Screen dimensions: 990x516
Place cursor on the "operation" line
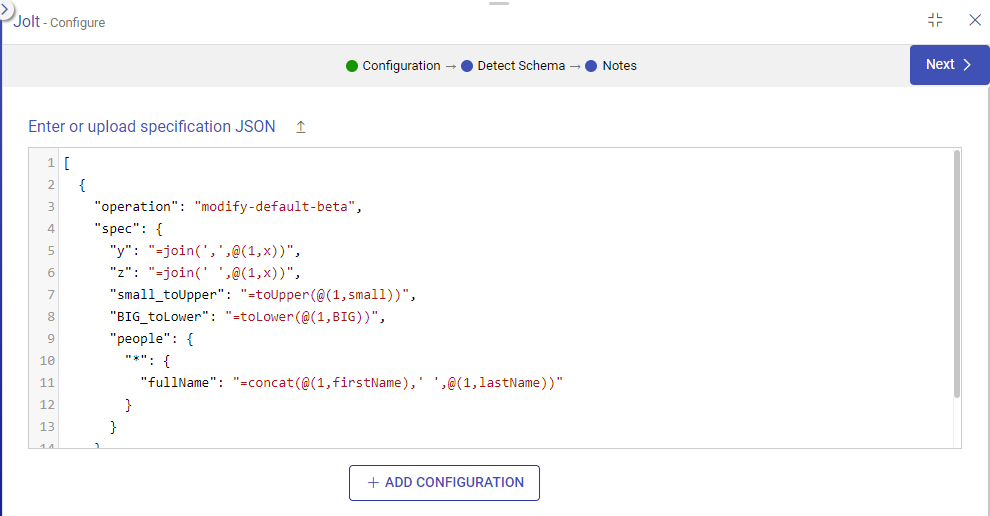coord(226,206)
